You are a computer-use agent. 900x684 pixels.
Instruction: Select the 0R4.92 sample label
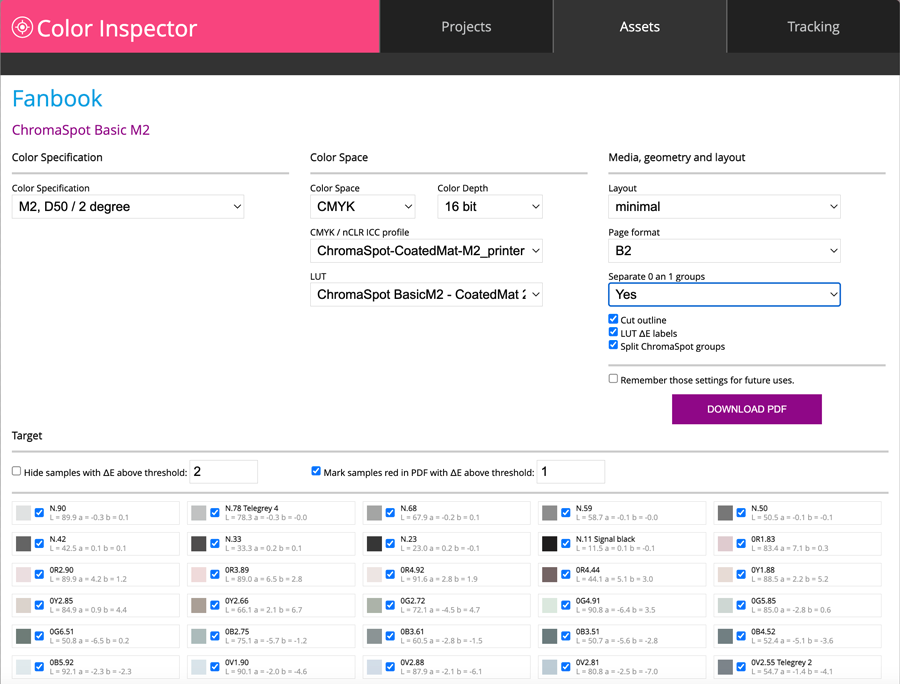413,570
